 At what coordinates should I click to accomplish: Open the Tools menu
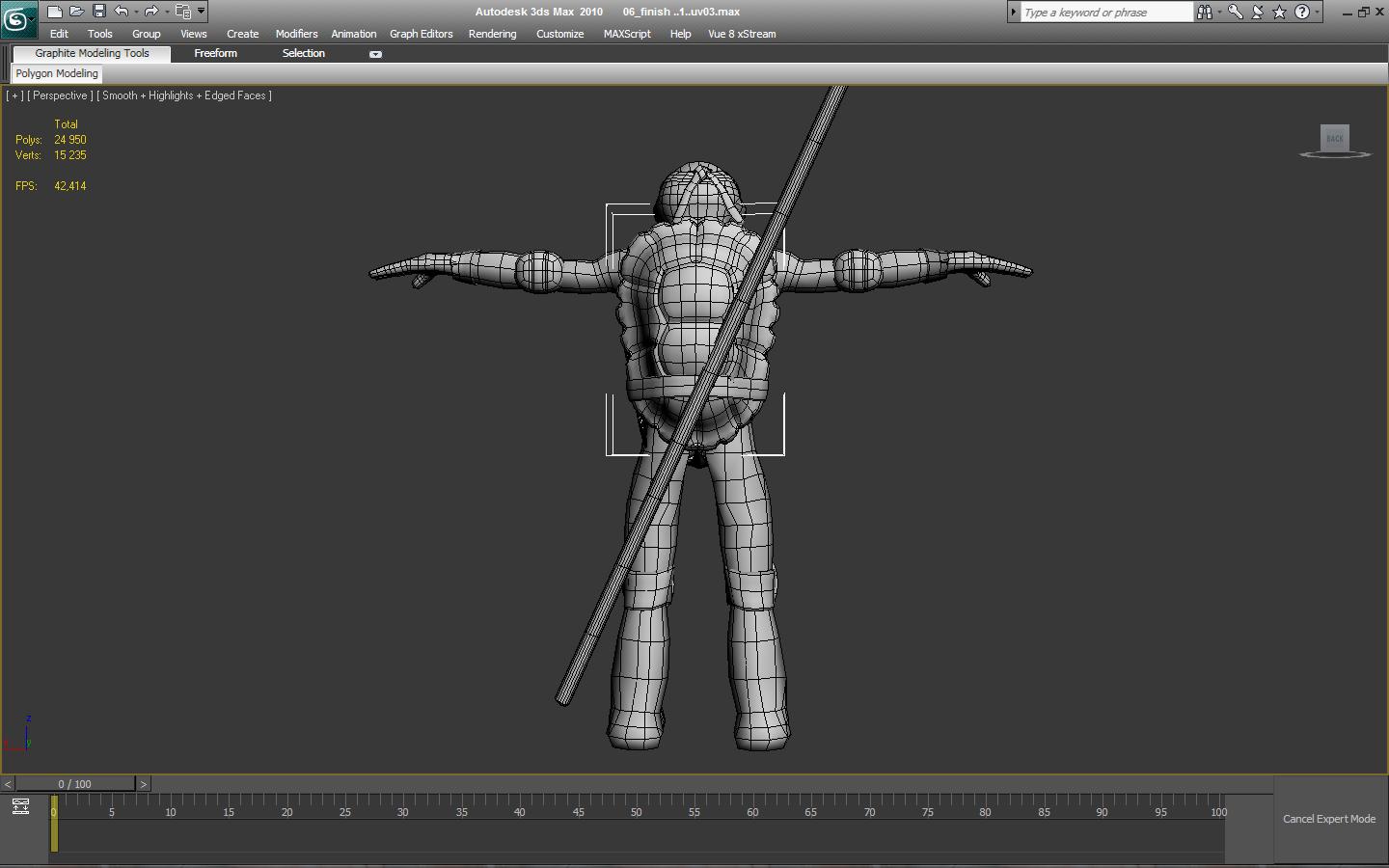99,34
